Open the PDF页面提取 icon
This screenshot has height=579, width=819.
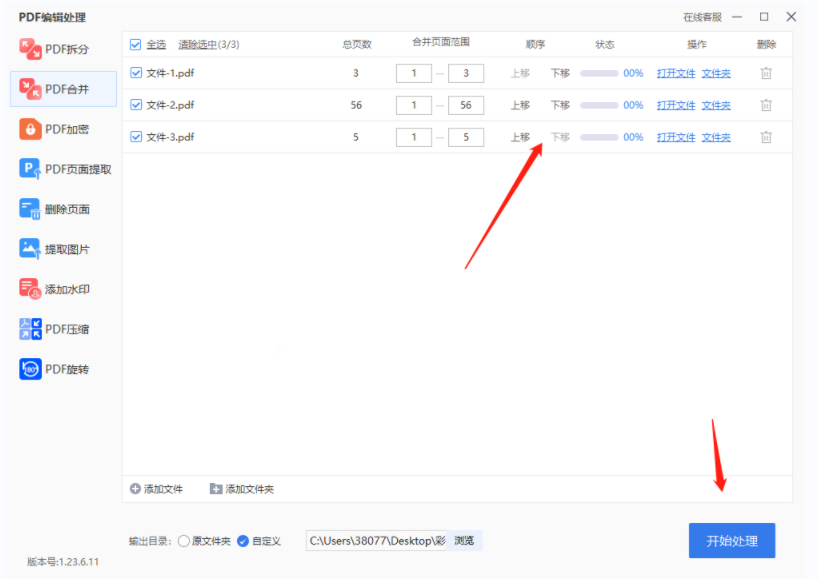coord(30,169)
